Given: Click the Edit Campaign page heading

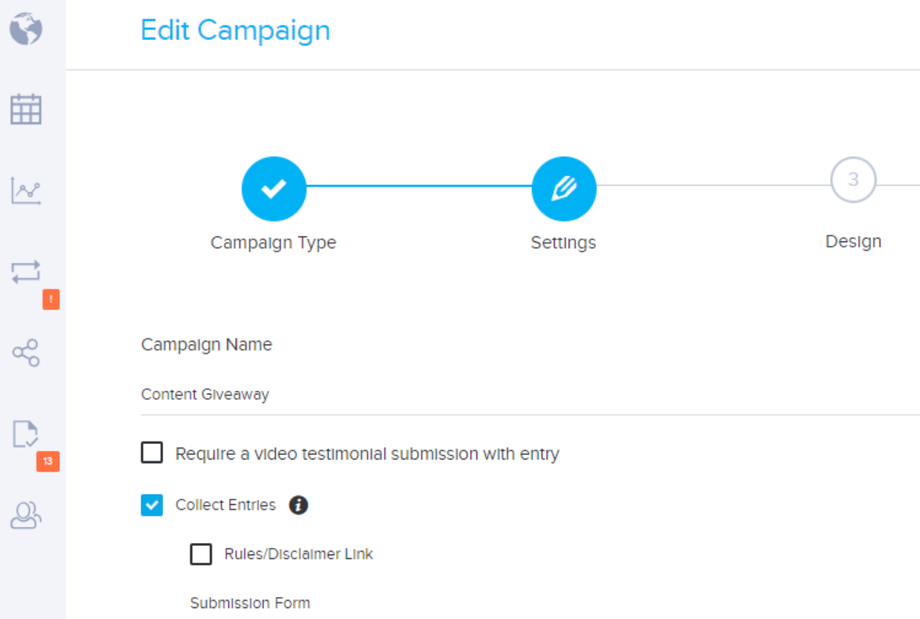Looking at the screenshot, I should [x=235, y=30].
